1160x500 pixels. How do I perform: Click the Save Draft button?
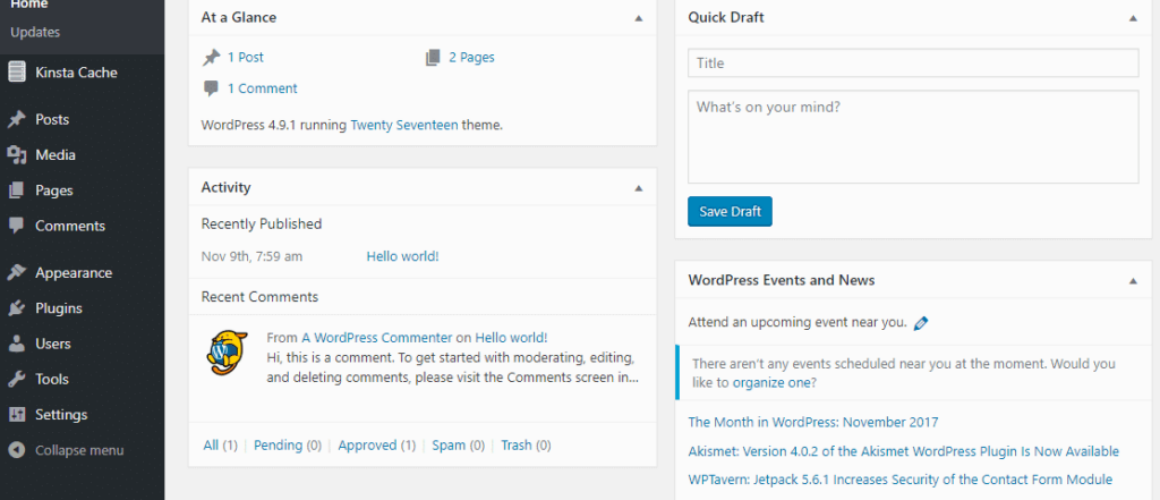click(x=729, y=212)
